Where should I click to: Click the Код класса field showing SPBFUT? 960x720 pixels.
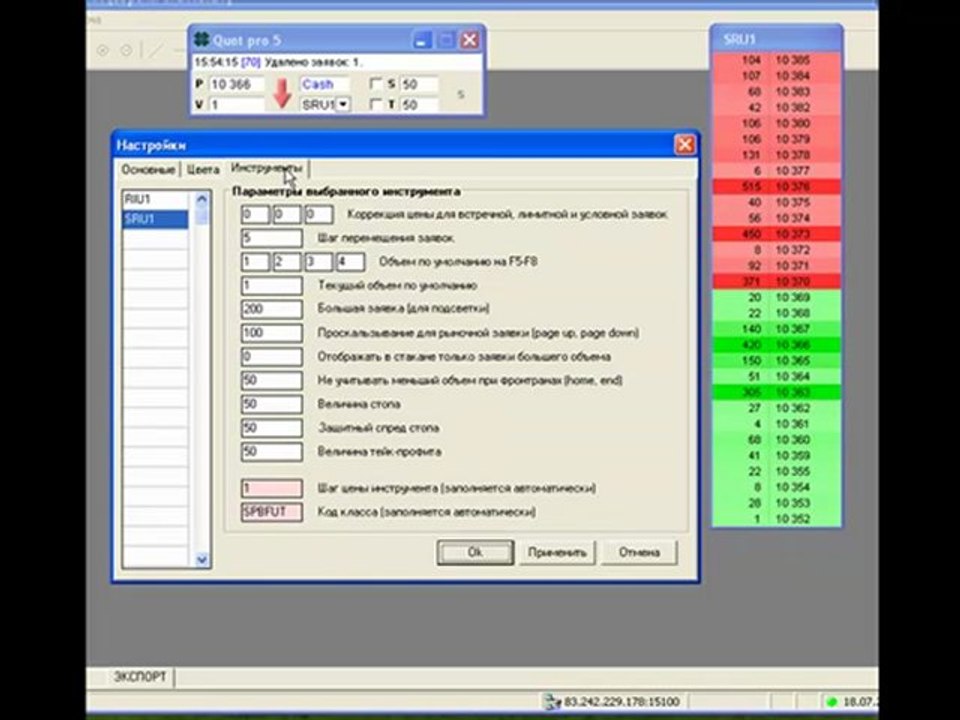pos(271,512)
